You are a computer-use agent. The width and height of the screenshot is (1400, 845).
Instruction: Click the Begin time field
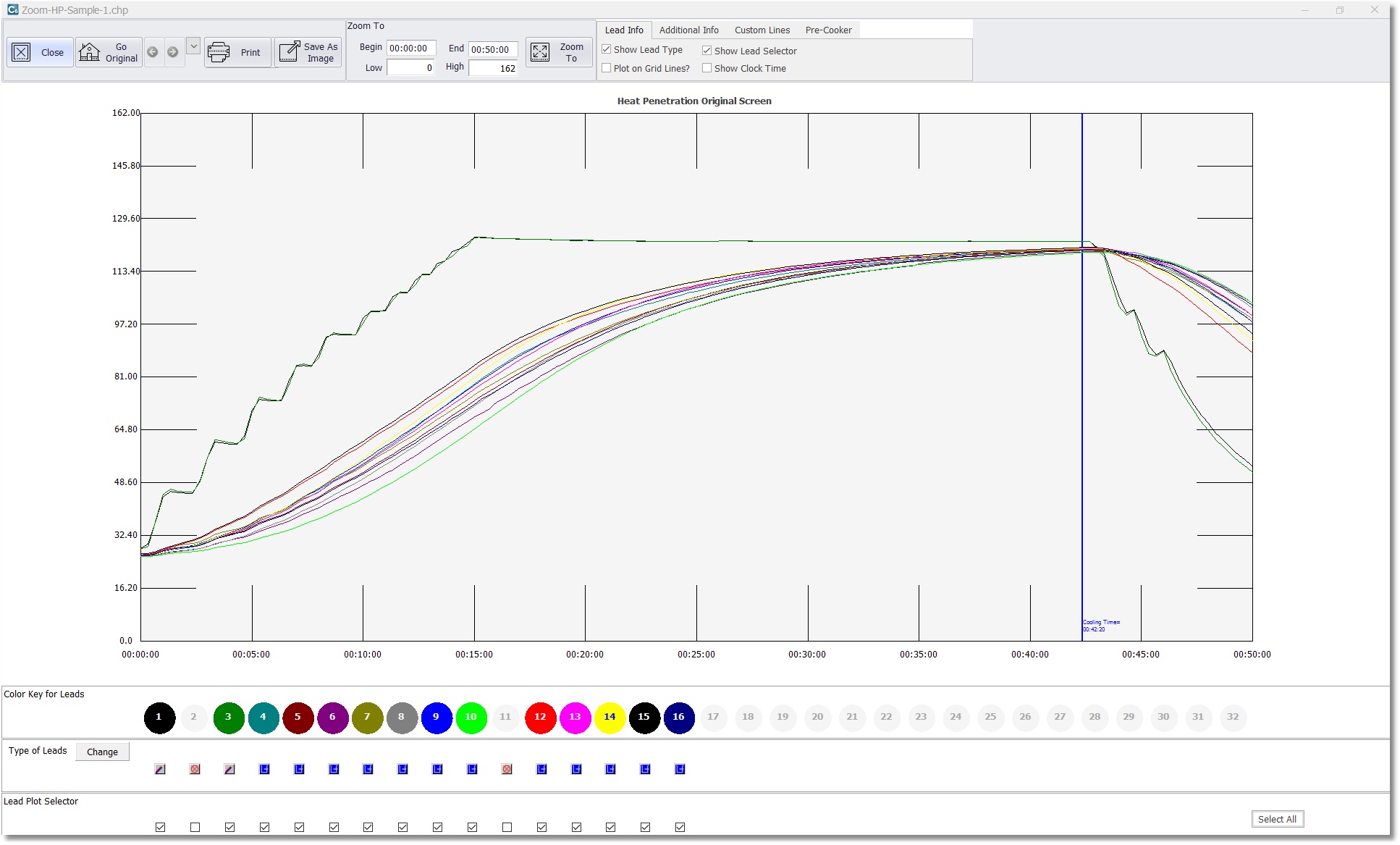411,49
